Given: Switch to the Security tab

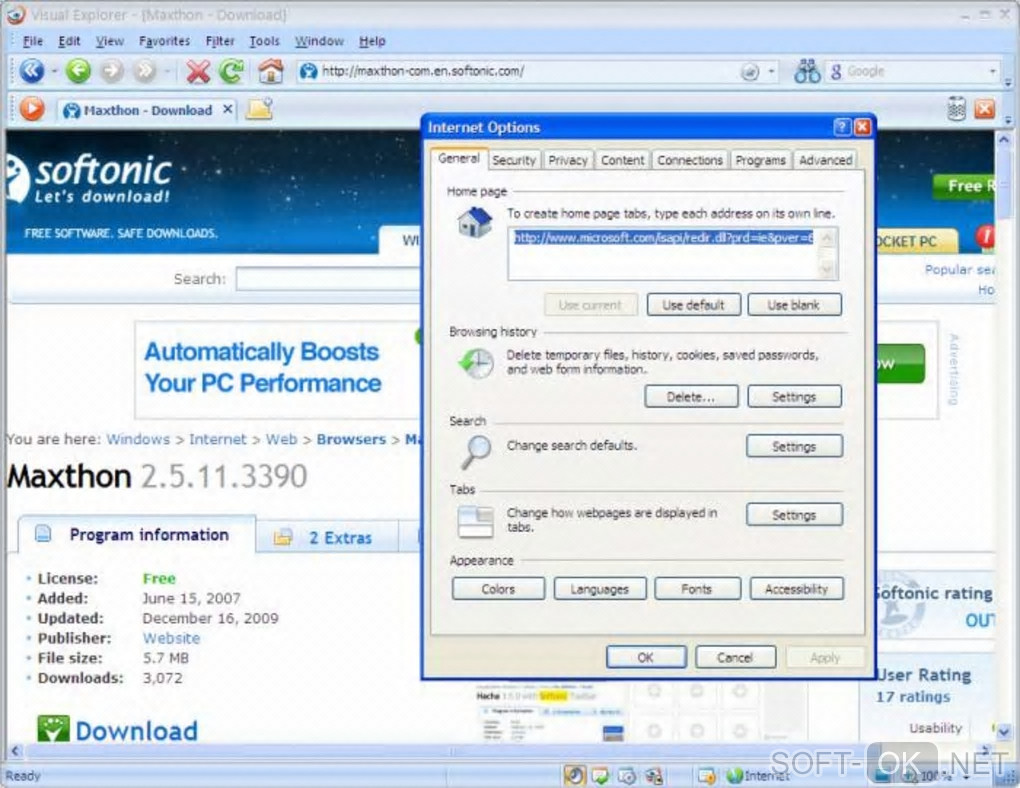Looking at the screenshot, I should 514,160.
